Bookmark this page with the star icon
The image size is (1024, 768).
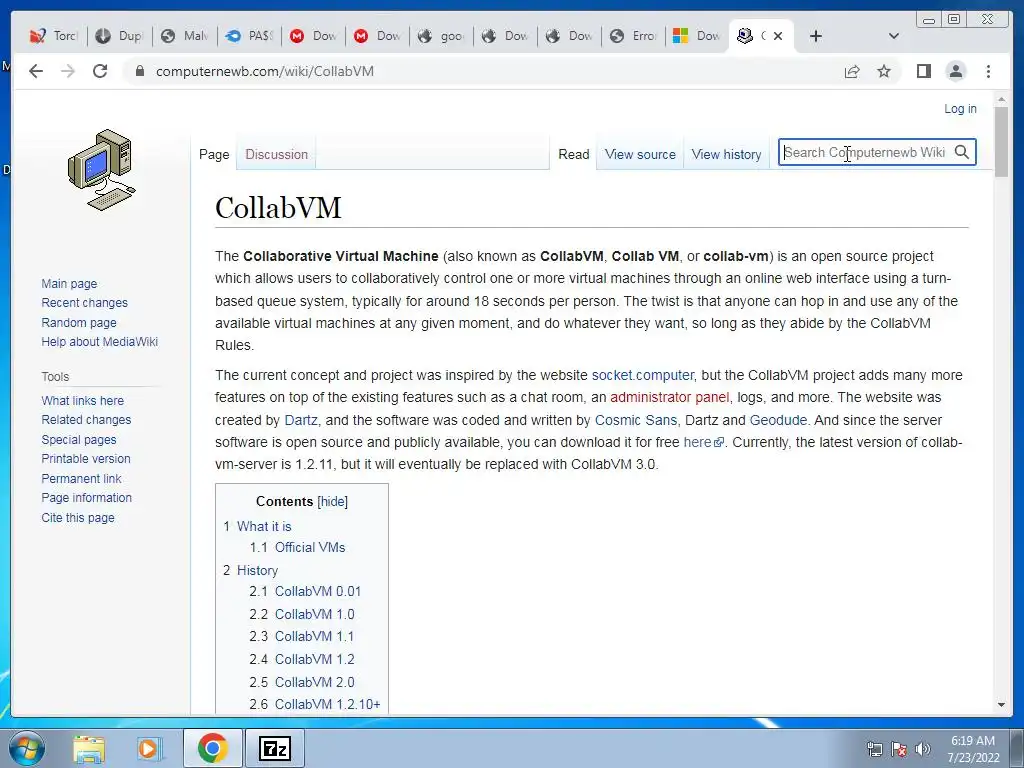tap(884, 71)
